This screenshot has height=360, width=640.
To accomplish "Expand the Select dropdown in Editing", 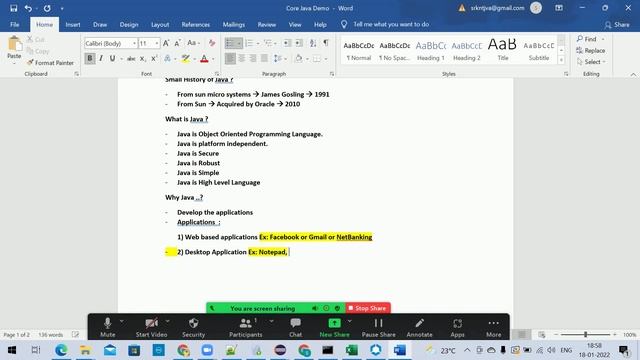I will [x=591, y=62].
